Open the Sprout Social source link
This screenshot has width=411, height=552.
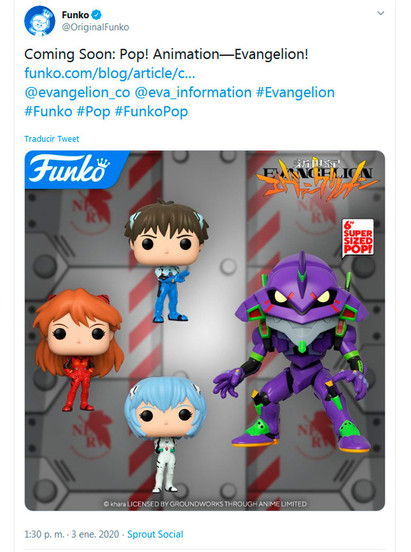(x=155, y=534)
